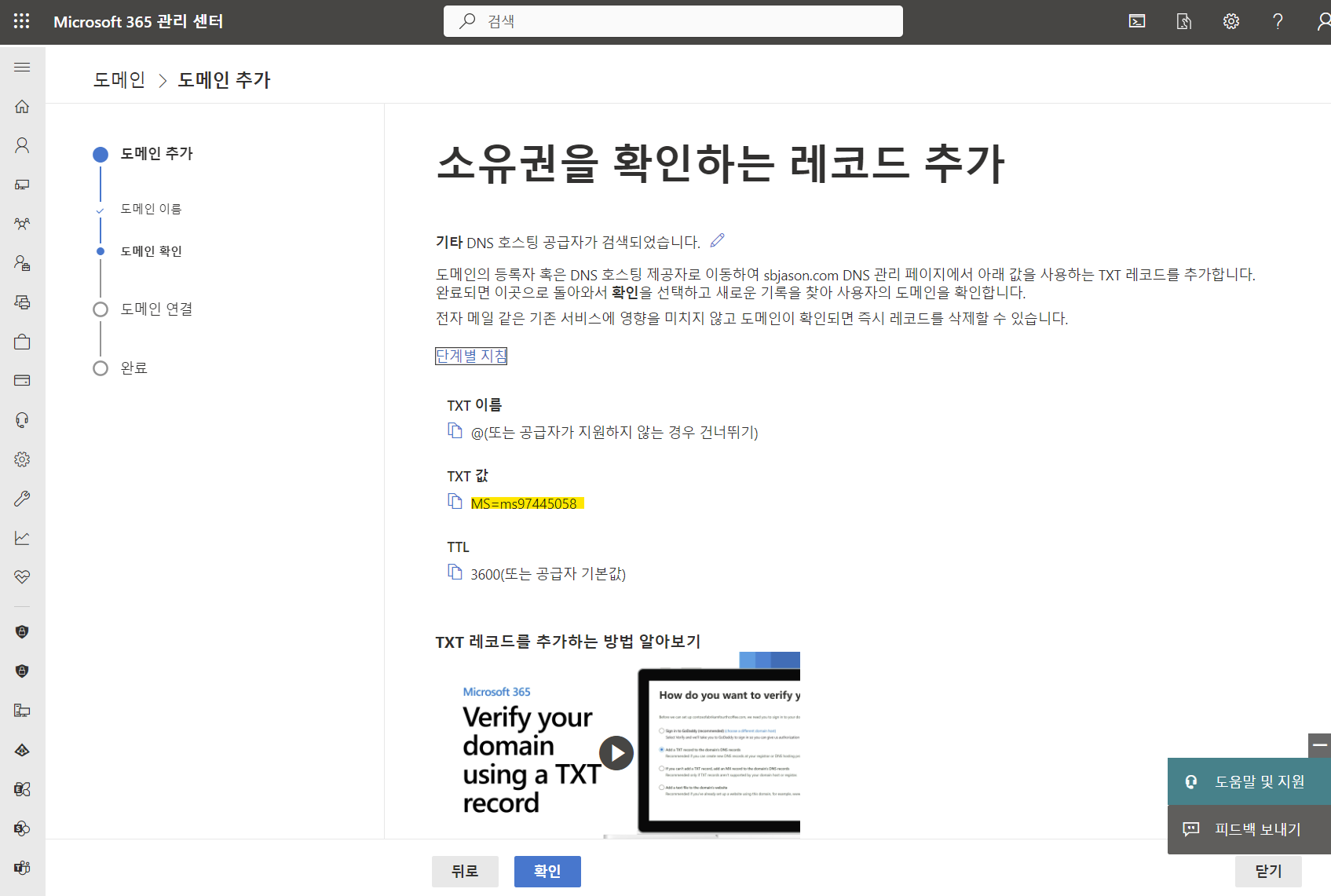Select the 도메인 이름 wizard step
Image resolution: width=1331 pixels, height=896 pixels.
[x=151, y=209]
